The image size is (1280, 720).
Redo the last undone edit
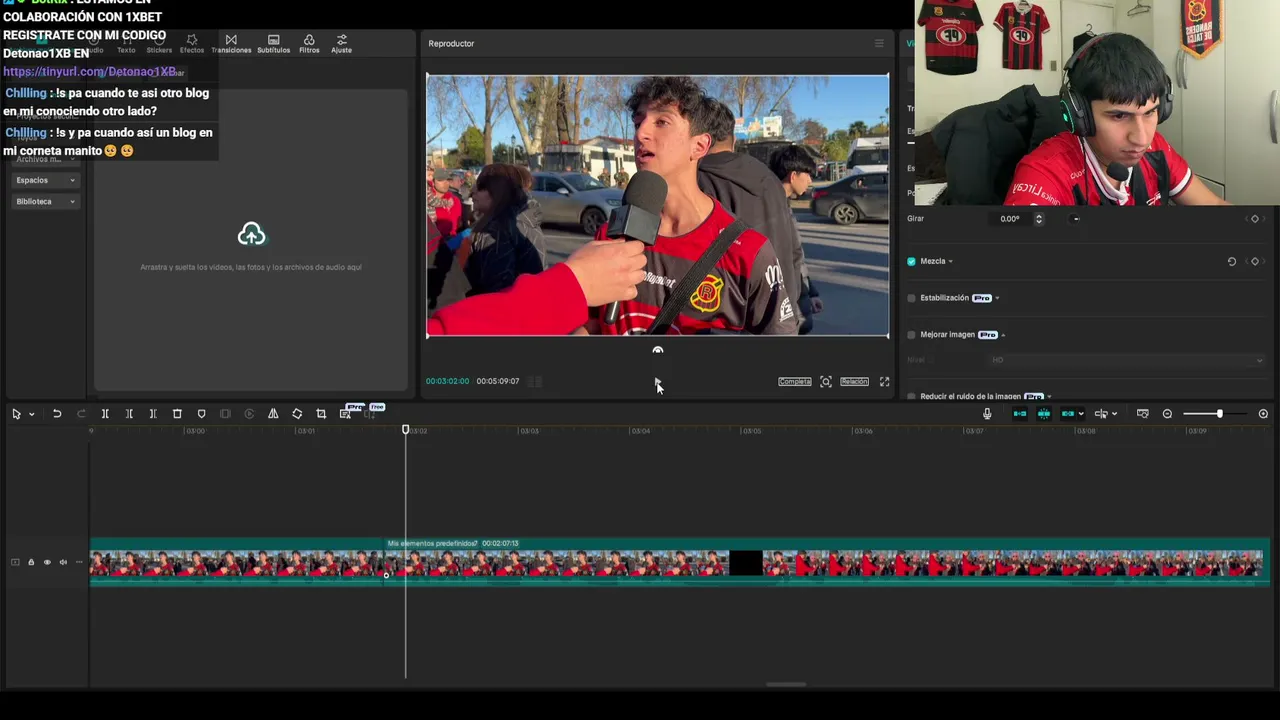coord(81,414)
